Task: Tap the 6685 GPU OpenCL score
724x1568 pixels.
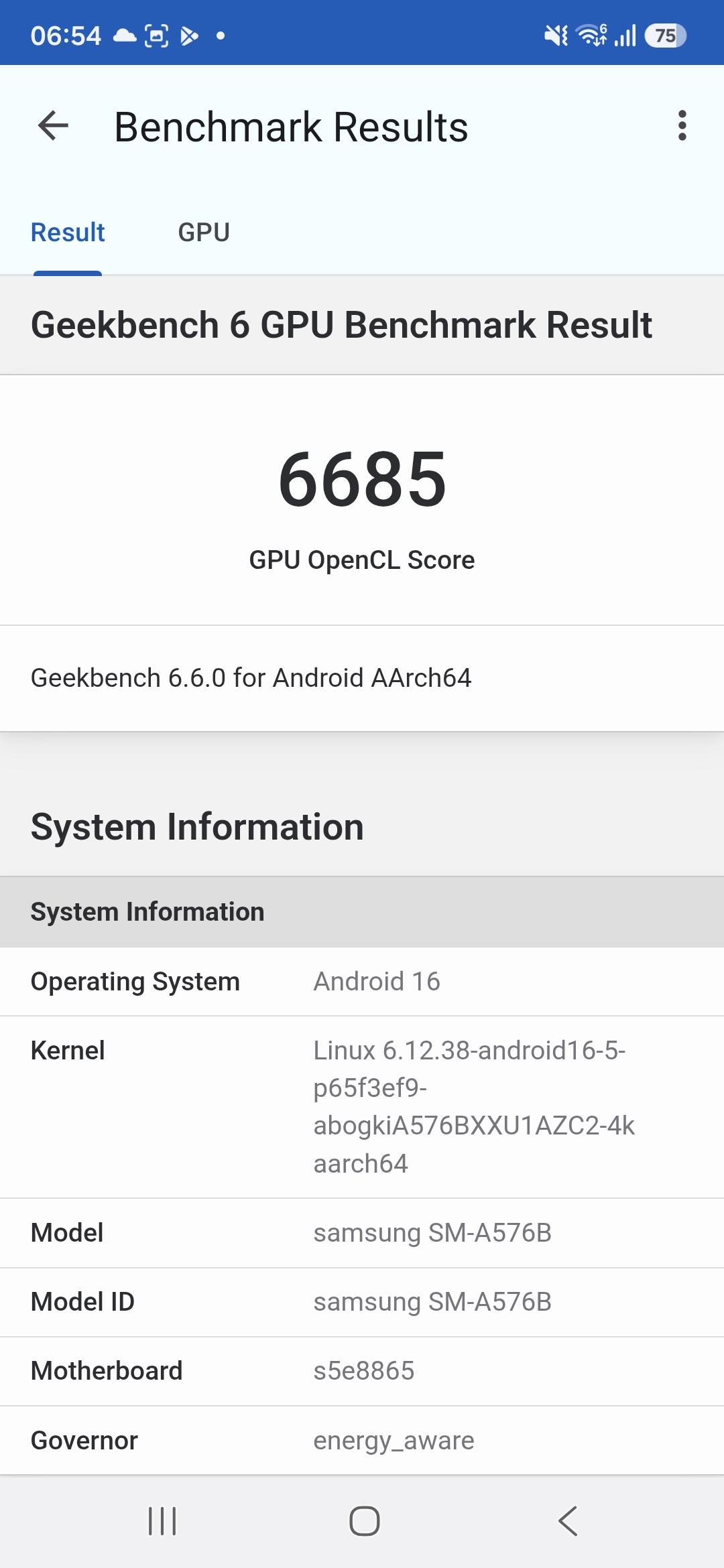Action: 362,478
